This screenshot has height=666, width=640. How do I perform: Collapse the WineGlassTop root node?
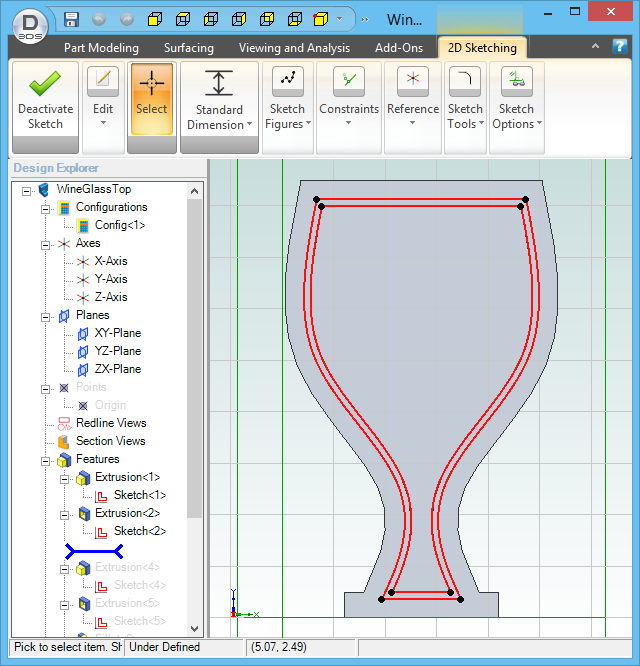click(26, 192)
